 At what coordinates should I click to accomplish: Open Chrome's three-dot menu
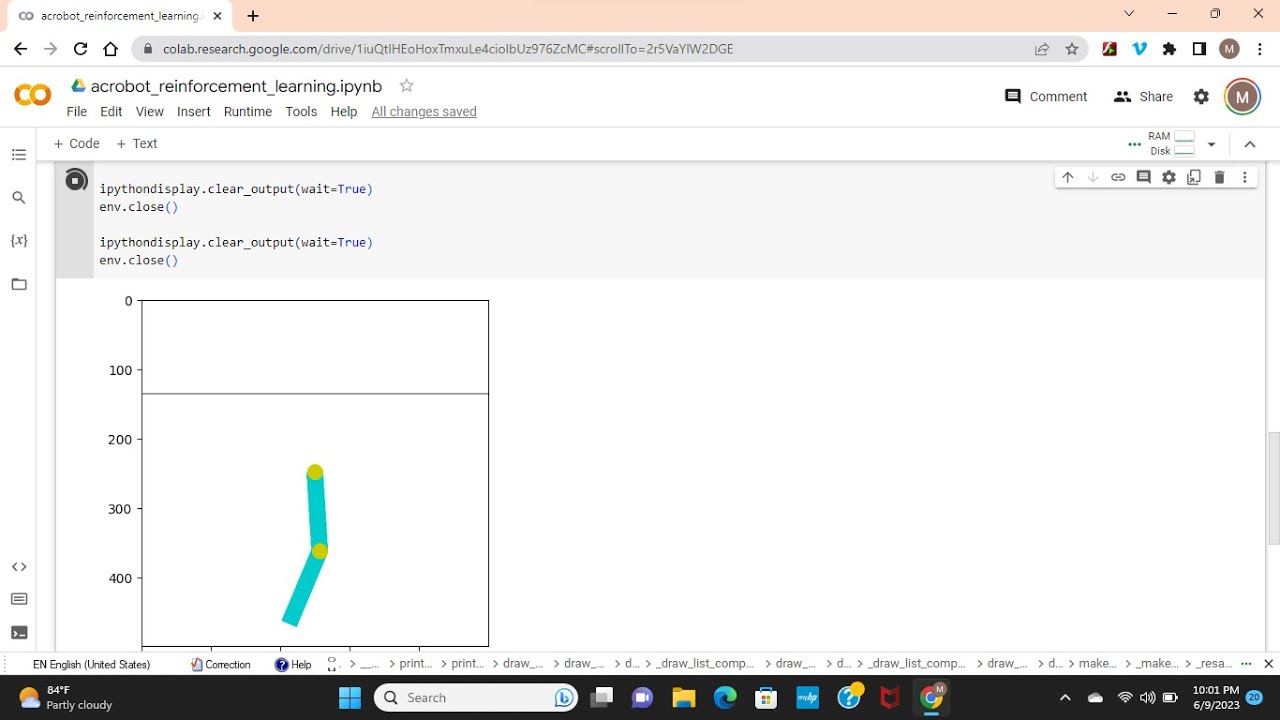pos(1260,49)
